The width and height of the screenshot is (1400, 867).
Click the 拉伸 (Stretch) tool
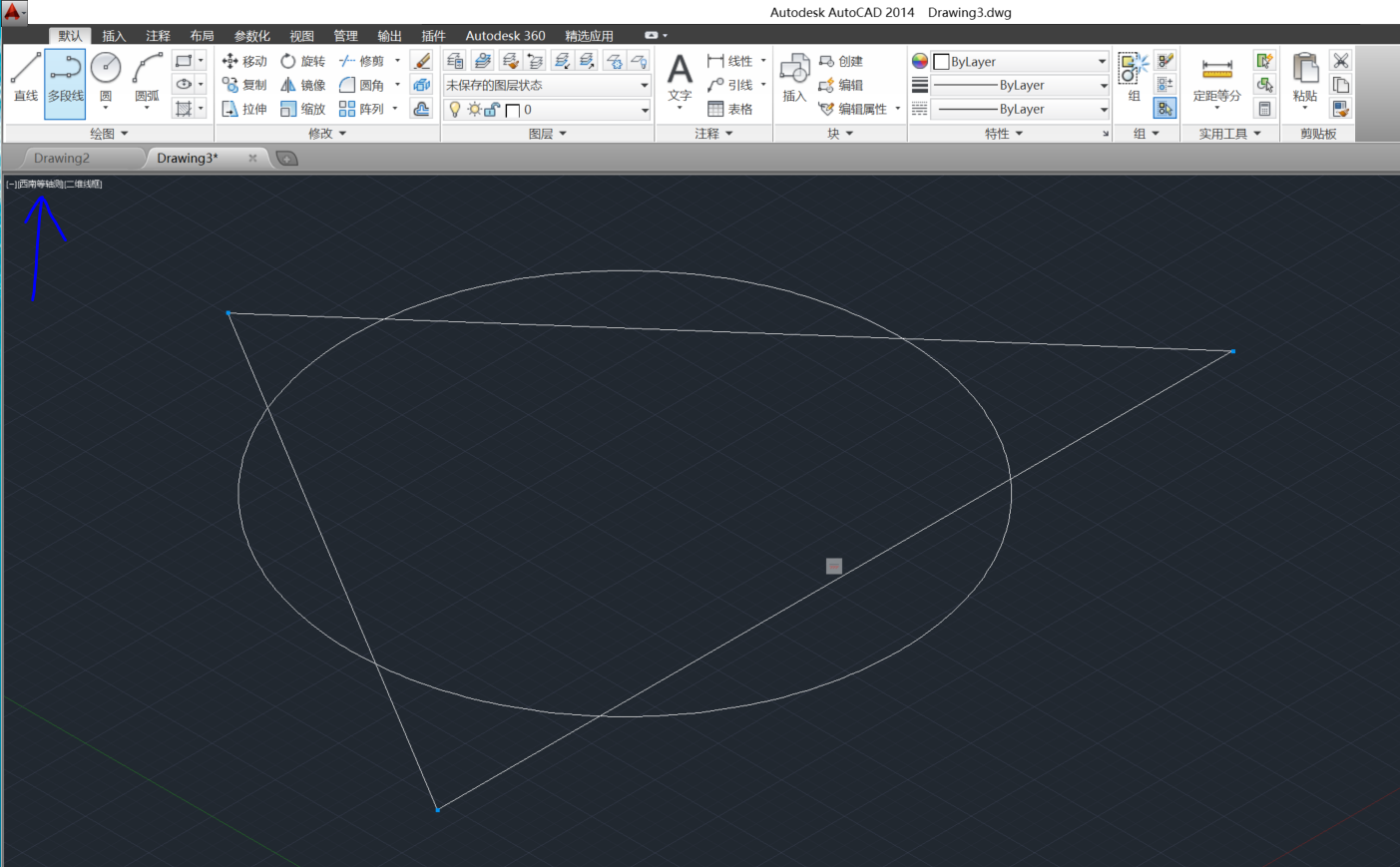click(244, 109)
